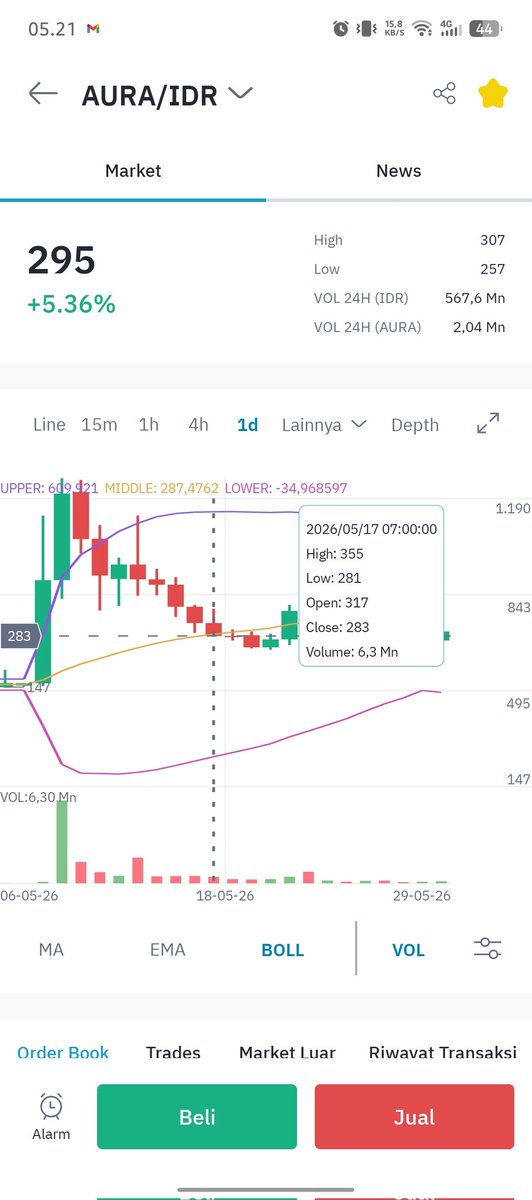Set a price Alarm
The height and width of the screenshot is (1200, 532).
(51, 1116)
